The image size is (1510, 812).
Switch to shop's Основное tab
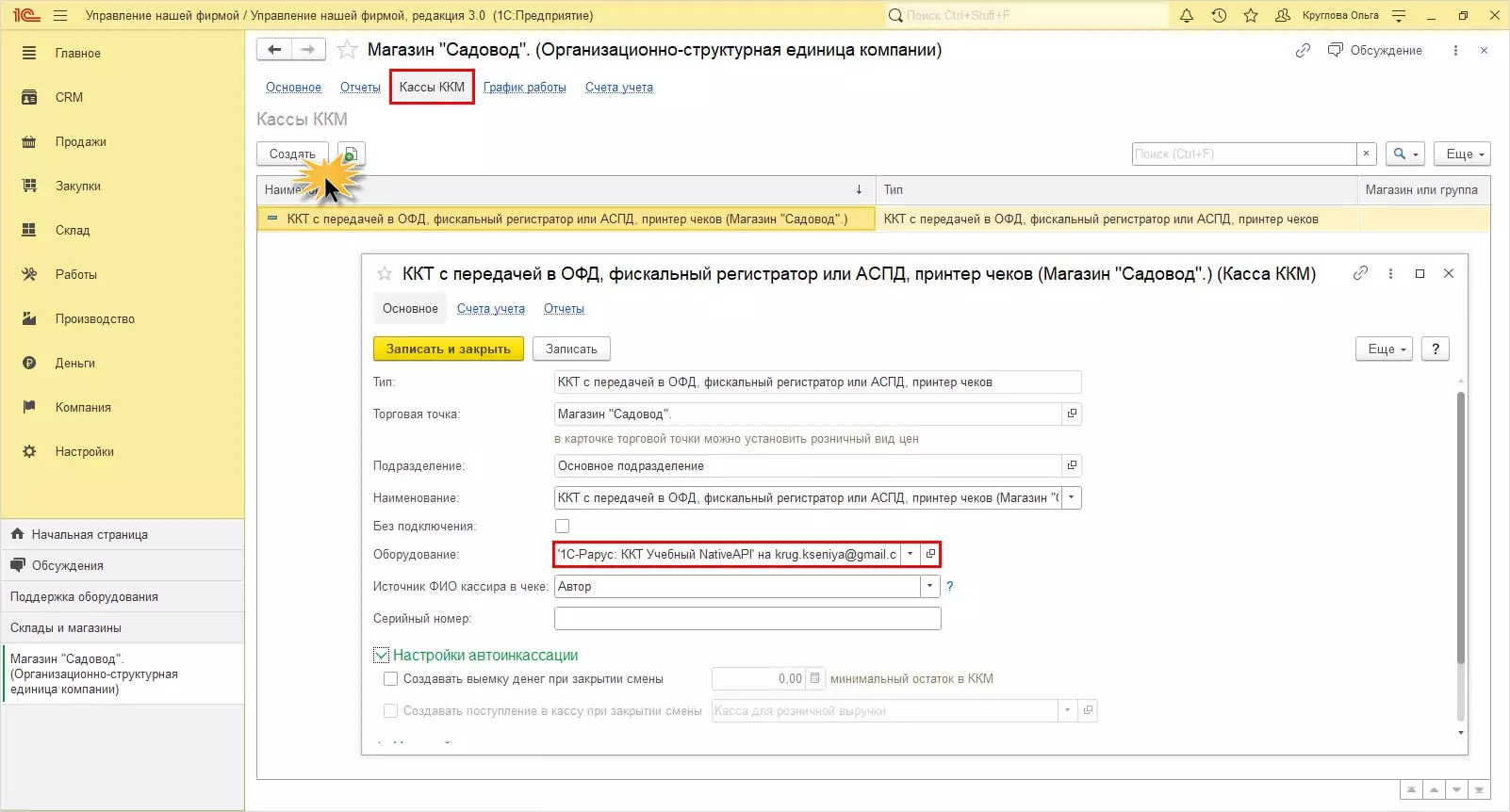click(293, 88)
